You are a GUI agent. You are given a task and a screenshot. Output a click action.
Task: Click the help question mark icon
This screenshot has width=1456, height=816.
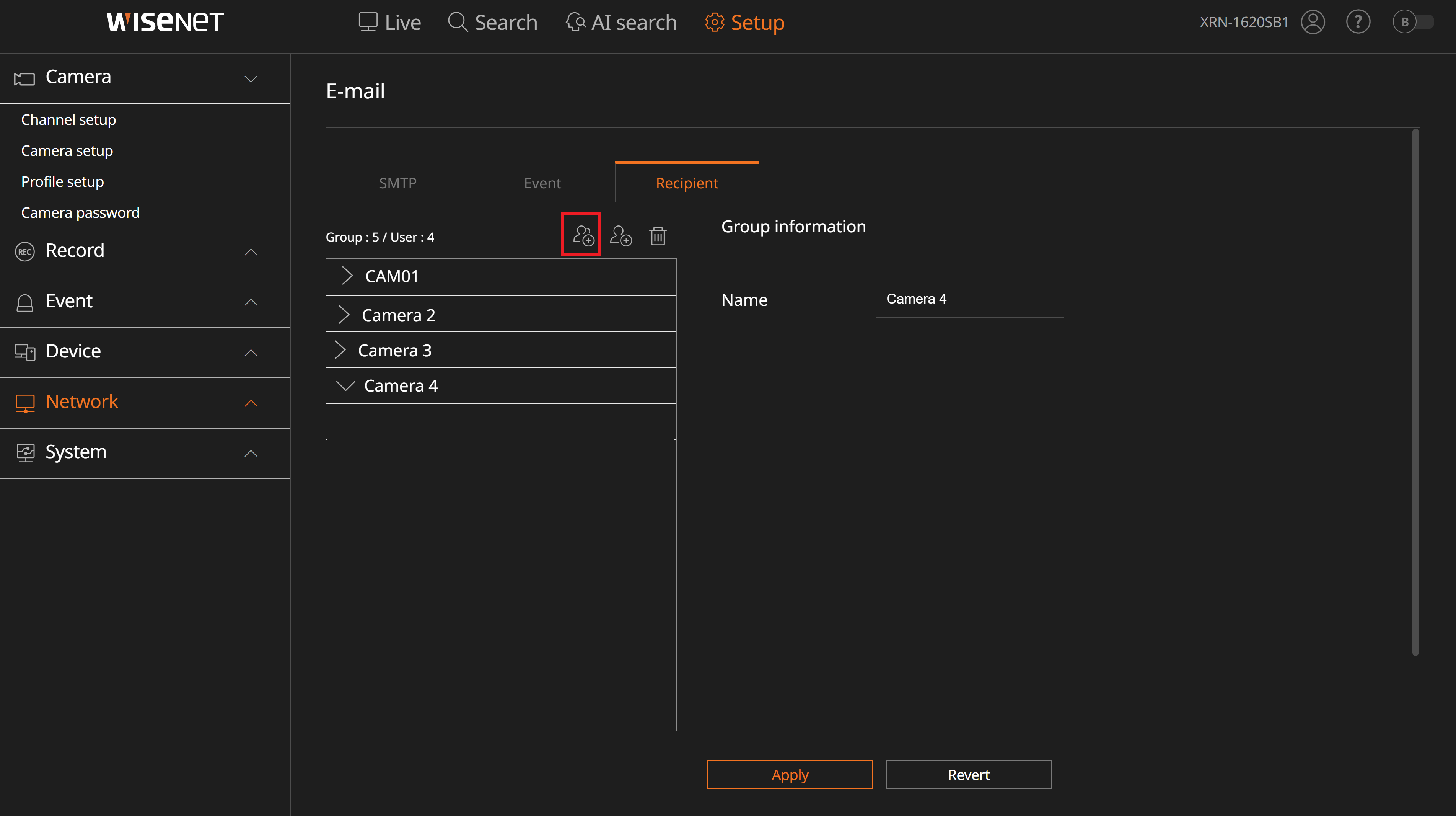coord(1359,22)
